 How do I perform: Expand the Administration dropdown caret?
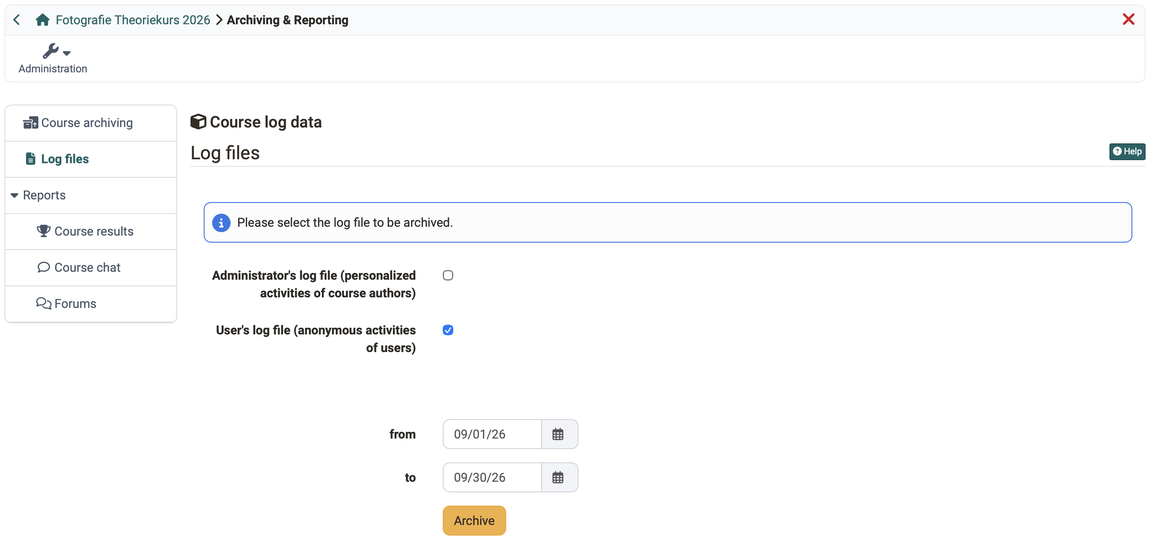click(x=67, y=53)
